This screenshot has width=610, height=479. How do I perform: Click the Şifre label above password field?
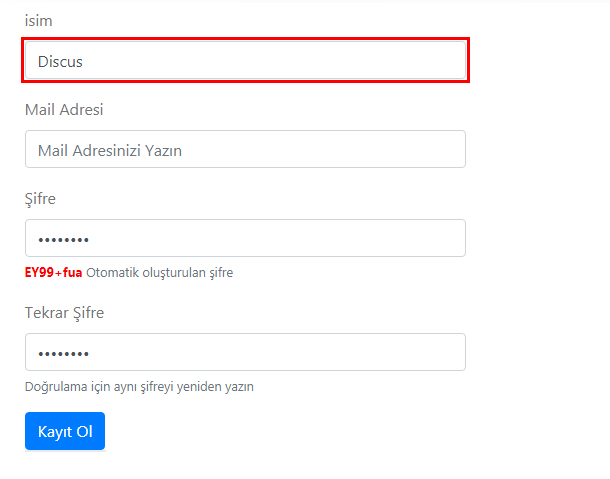coord(40,199)
